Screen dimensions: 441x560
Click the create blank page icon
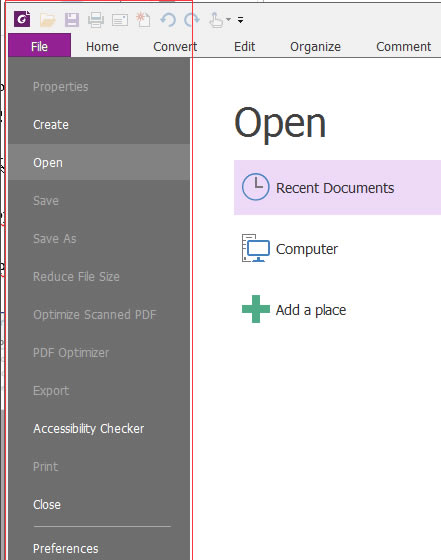click(144, 19)
